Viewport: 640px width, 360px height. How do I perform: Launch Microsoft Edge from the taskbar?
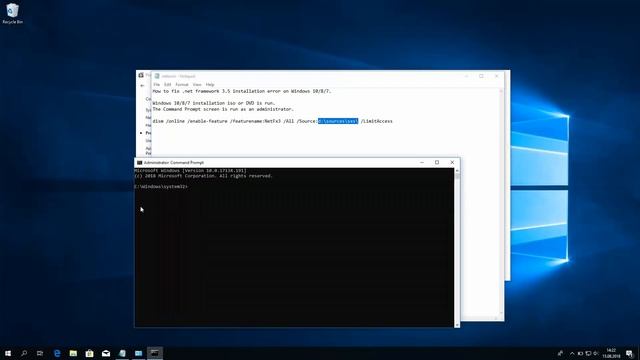click(x=57, y=353)
